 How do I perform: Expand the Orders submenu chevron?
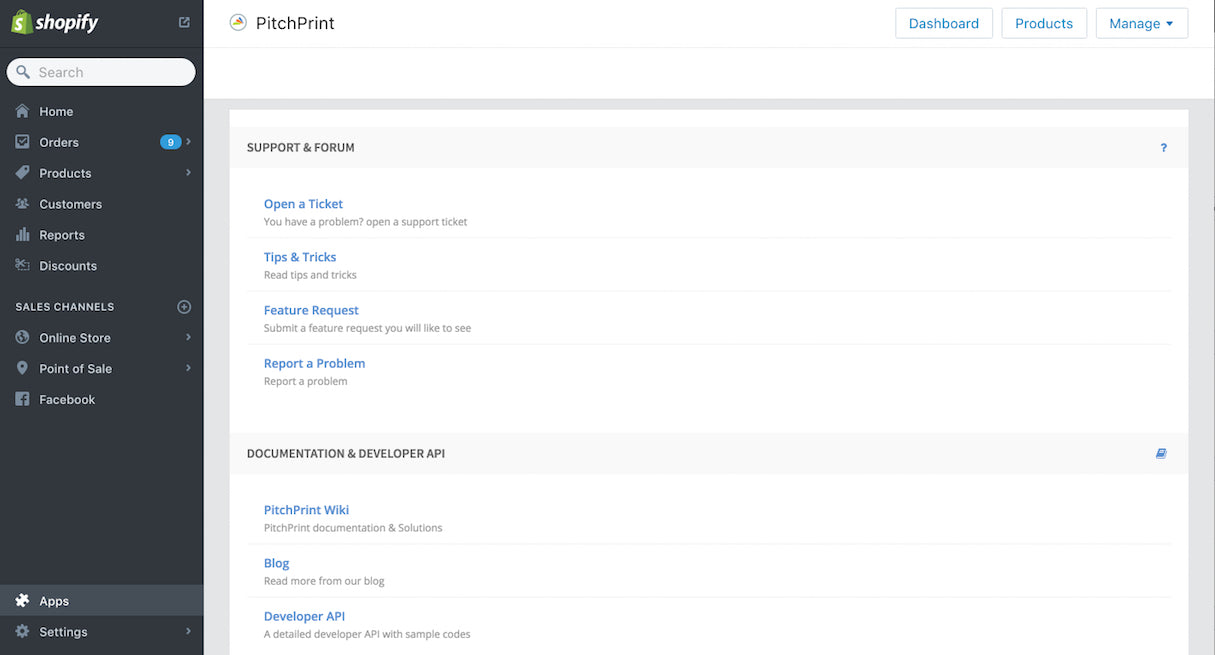[x=188, y=142]
